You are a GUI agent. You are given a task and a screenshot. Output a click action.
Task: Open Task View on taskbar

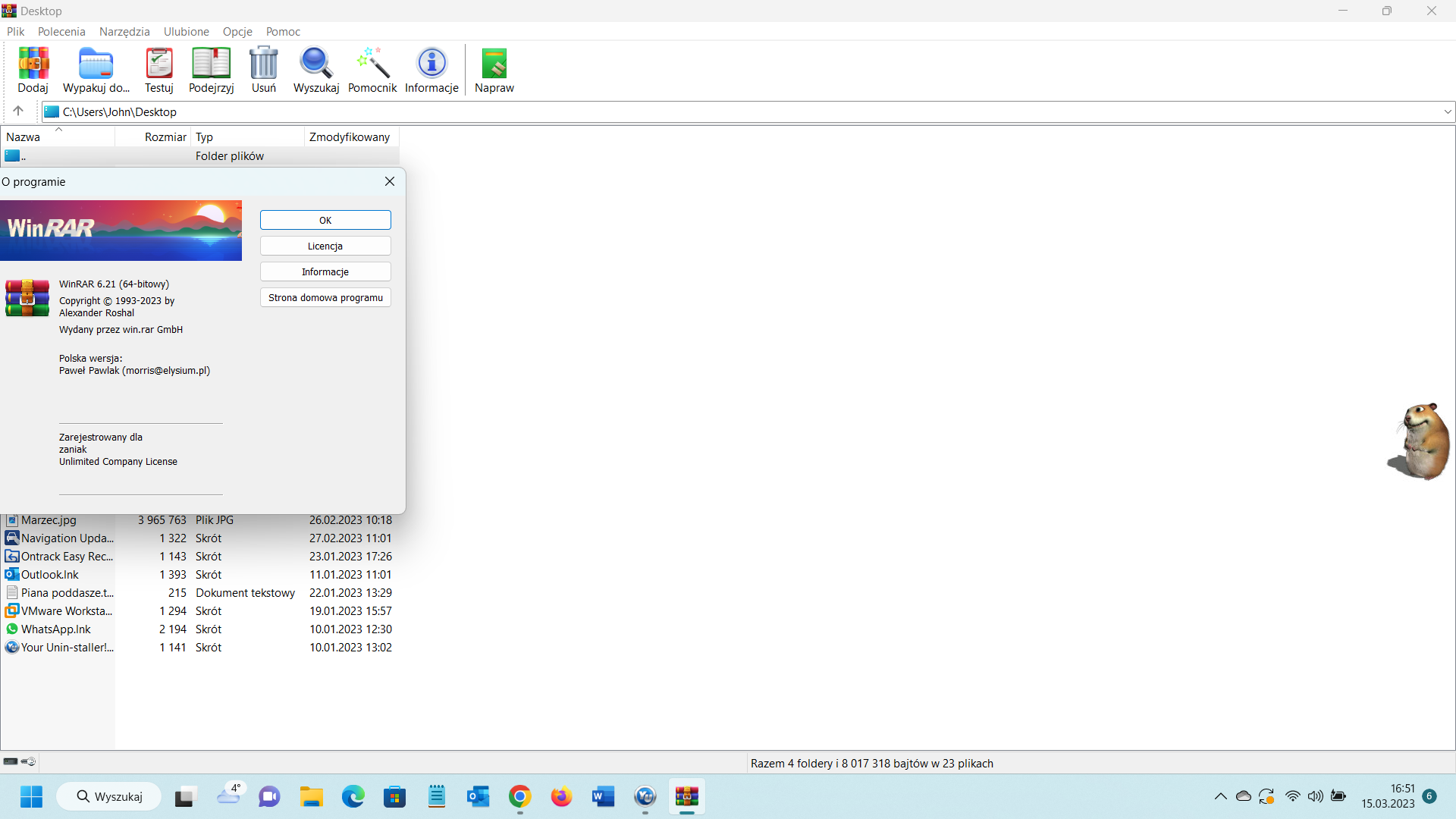coord(184,797)
